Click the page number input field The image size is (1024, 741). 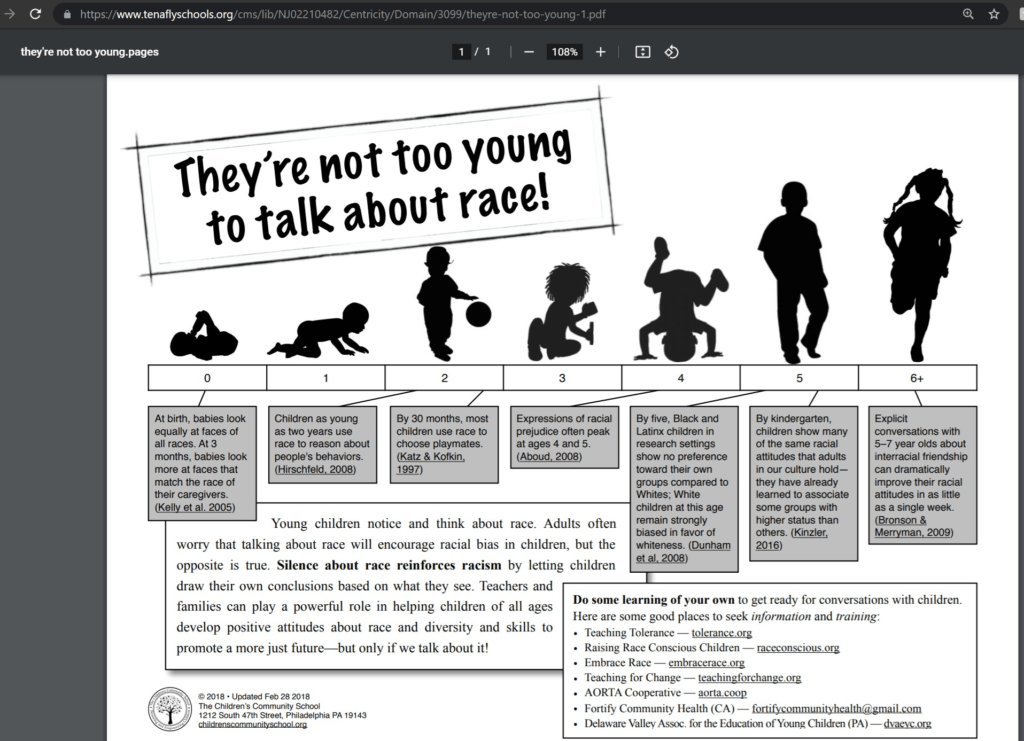461,51
